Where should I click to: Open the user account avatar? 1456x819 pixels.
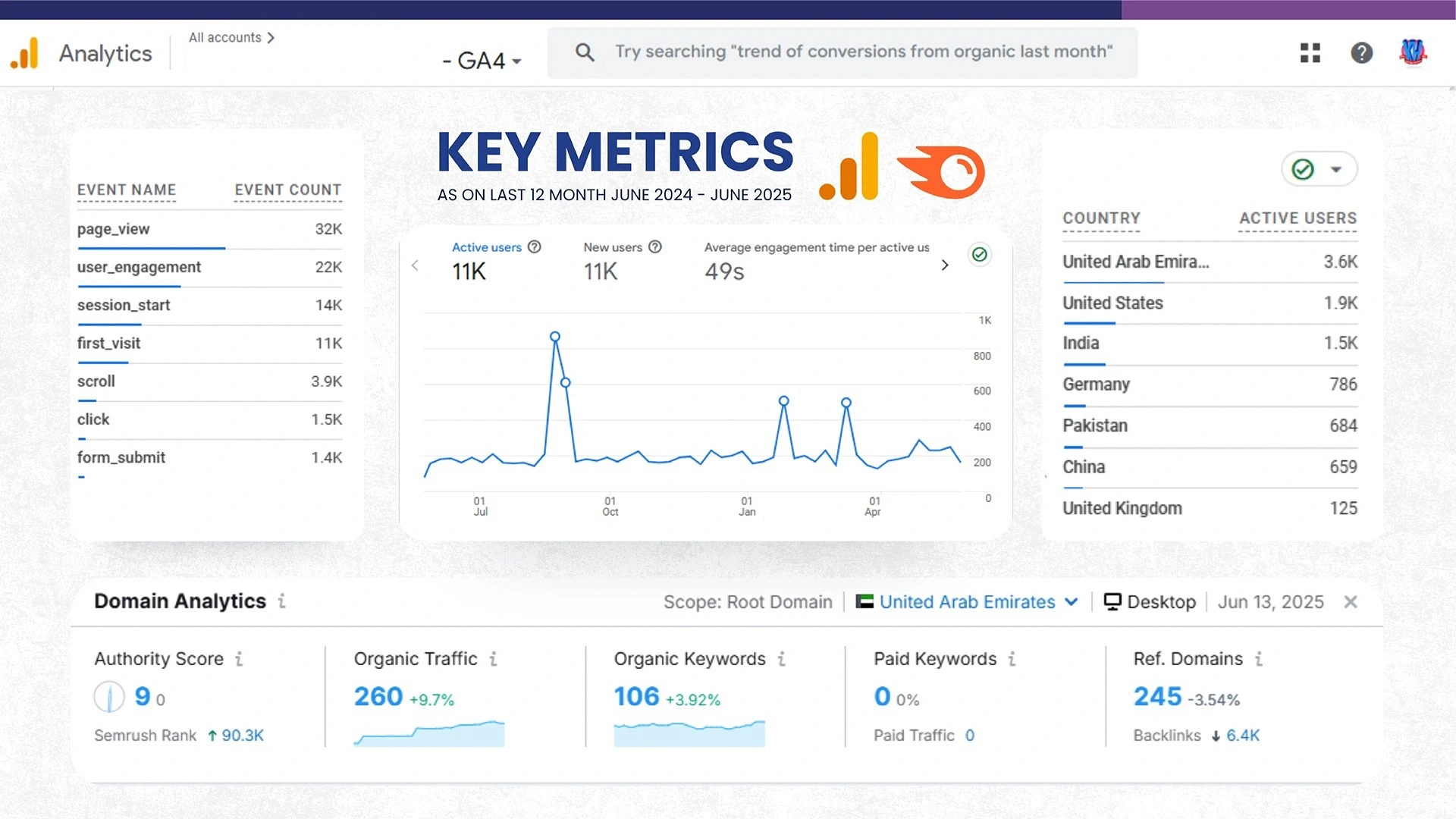coord(1412,52)
